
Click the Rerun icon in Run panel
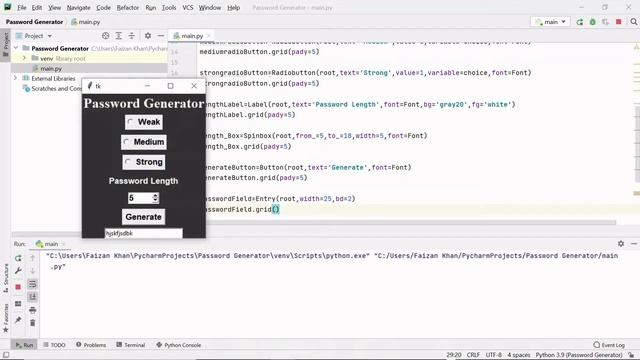click(18, 258)
